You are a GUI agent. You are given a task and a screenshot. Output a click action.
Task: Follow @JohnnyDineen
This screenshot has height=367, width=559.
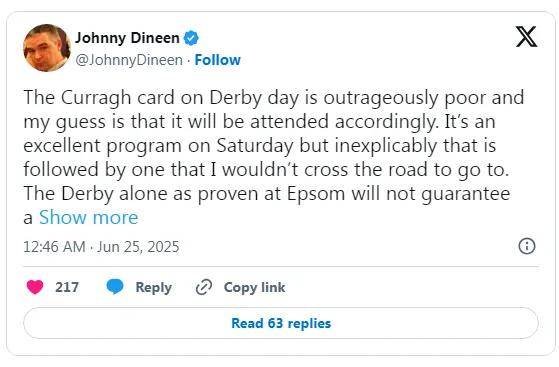click(x=217, y=60)
